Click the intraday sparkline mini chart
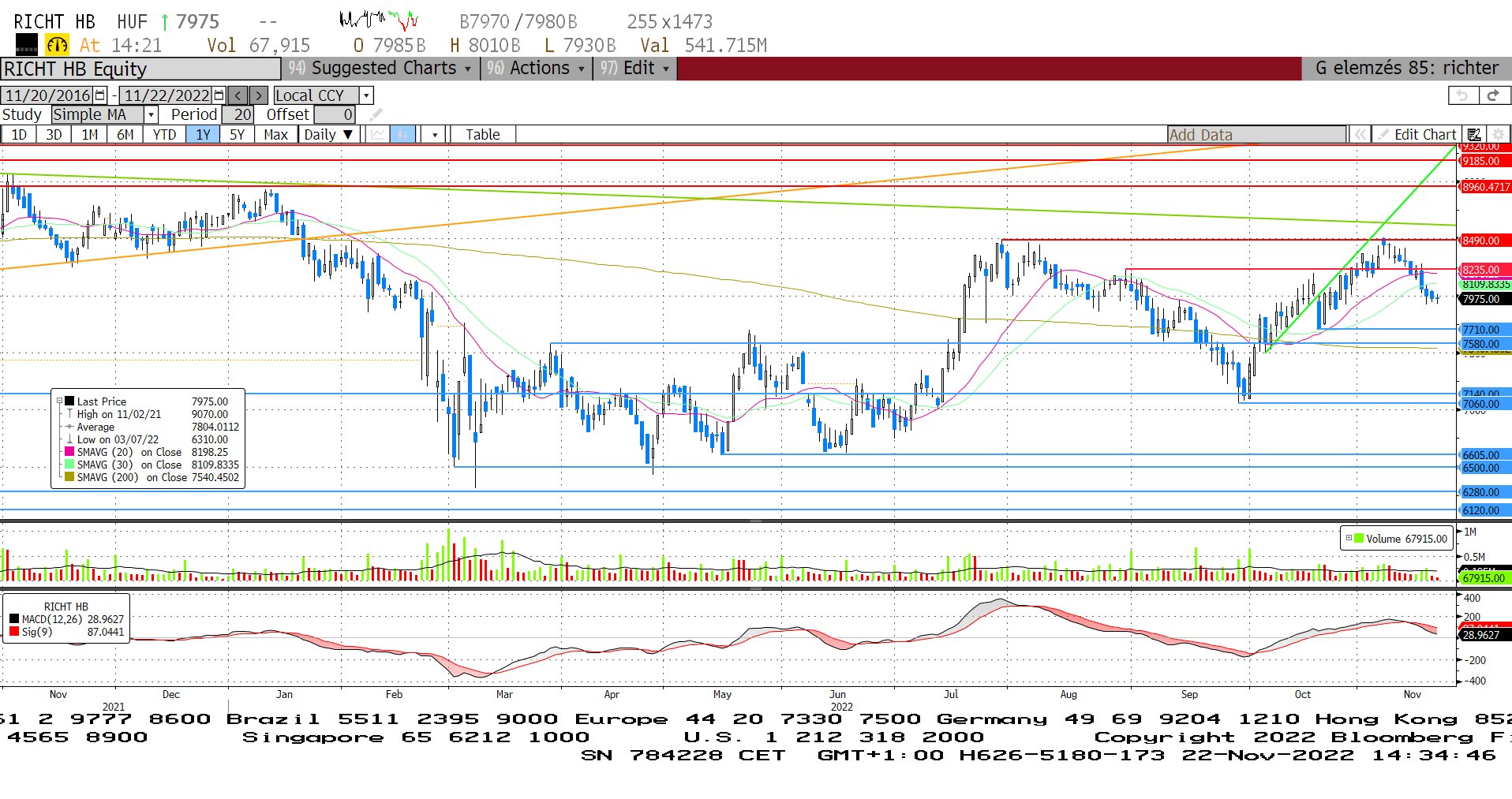The image size is (1512, 799). pos(379,19)
